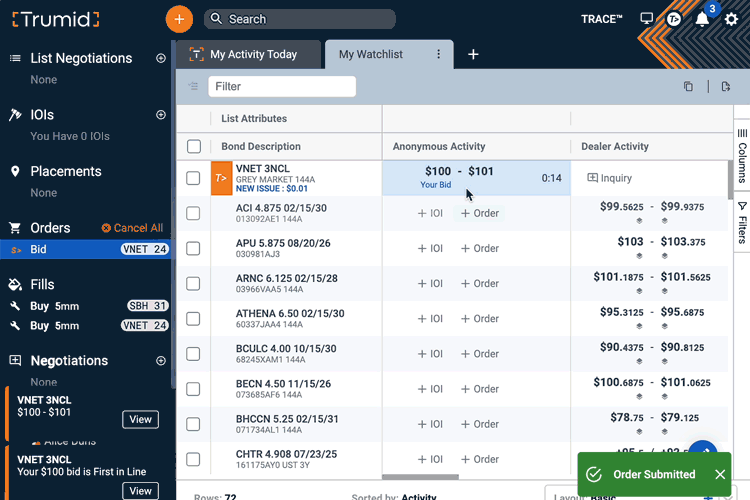The image size is (750, 500).
Task: Click the Search field
Action: pos(300,19)
